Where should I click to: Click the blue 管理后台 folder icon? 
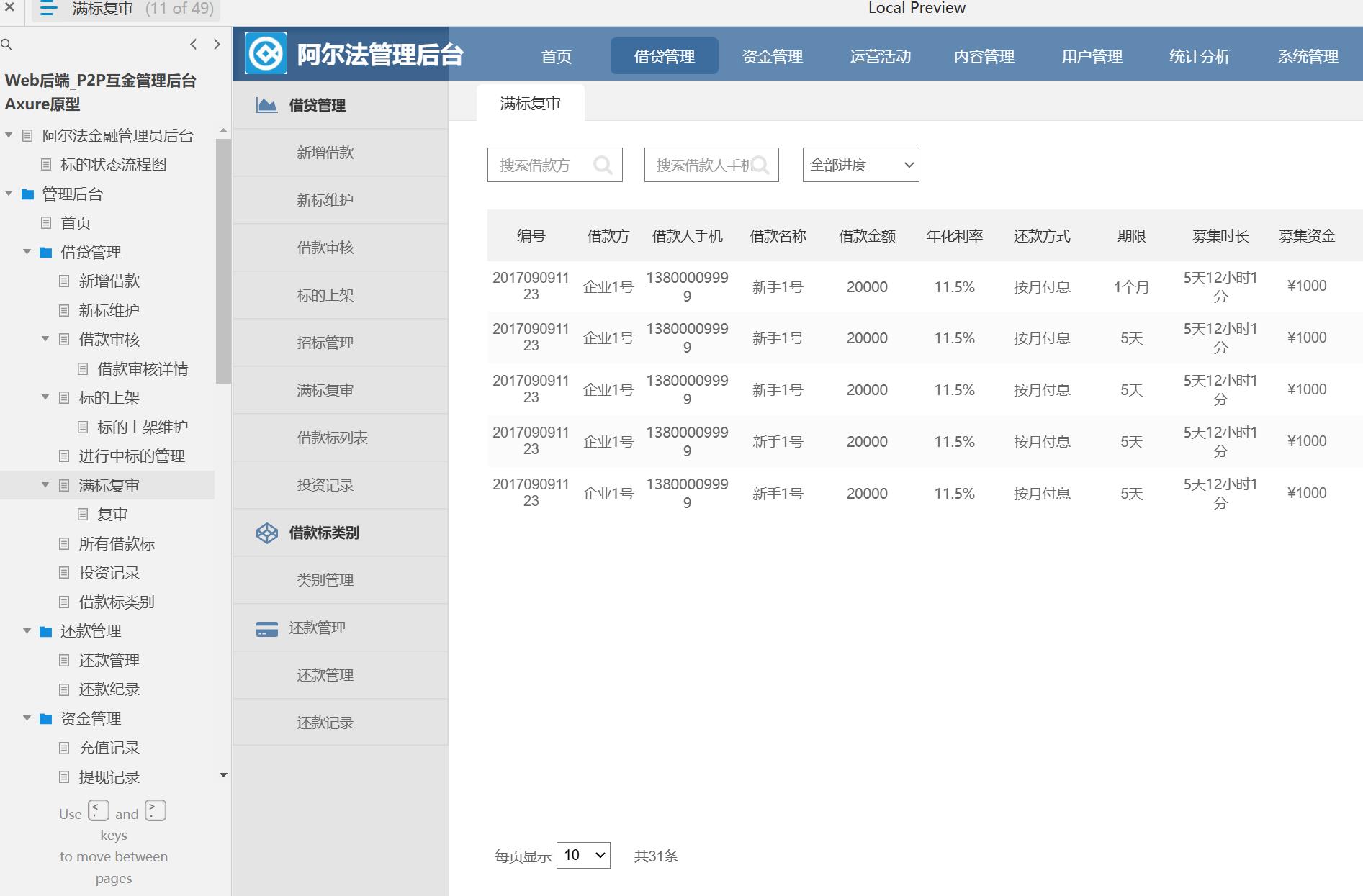pyautogui.click(x=28, y=194)
